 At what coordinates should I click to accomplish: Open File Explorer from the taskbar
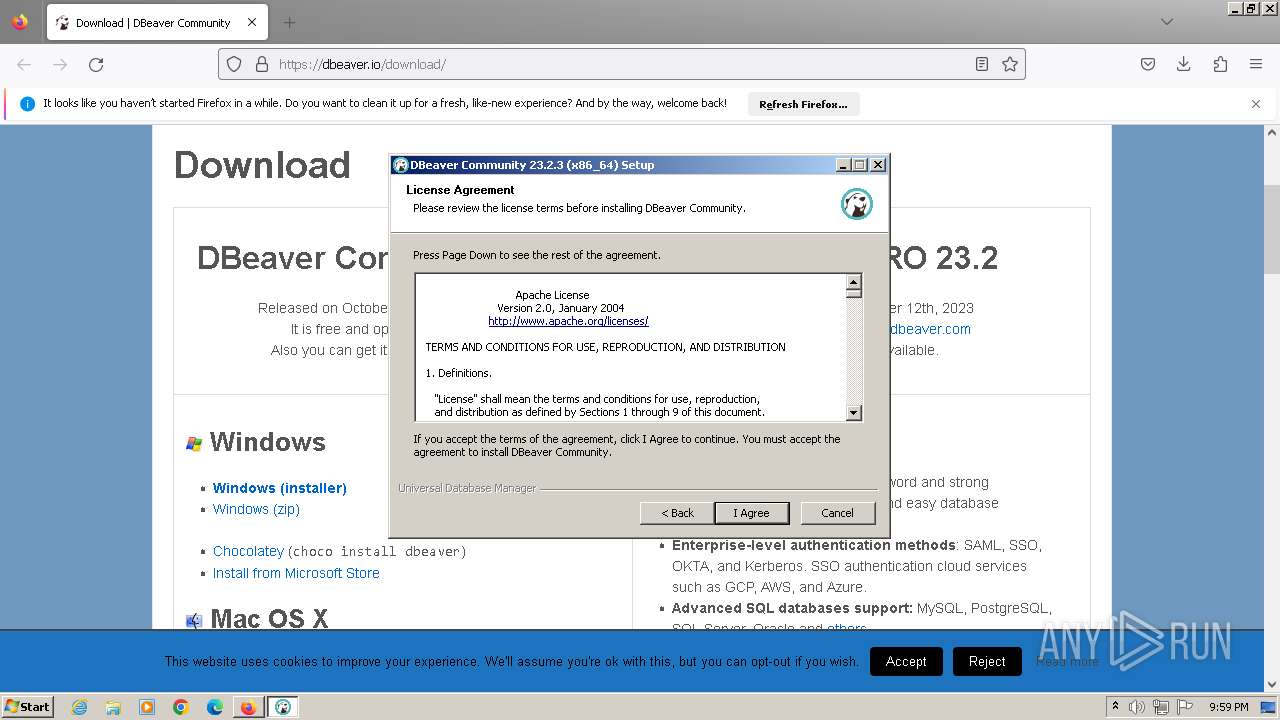pyautogui.click(x=113, y=707)
